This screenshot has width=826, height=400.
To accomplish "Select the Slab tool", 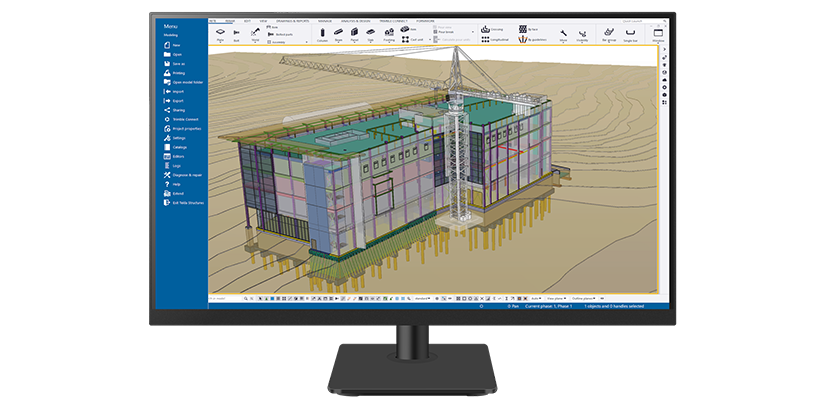I will tap(370, 34).
